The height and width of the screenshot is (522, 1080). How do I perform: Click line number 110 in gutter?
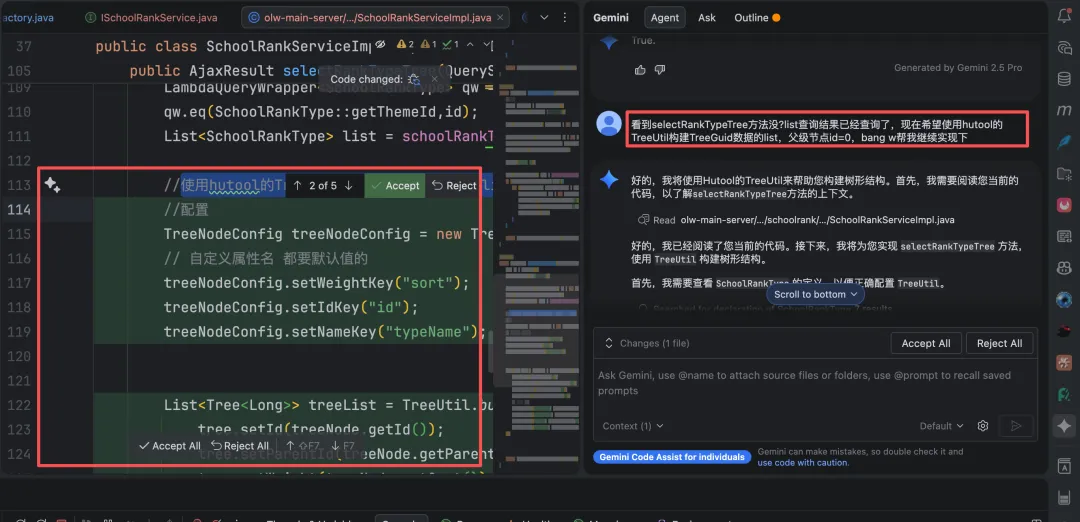18,112
